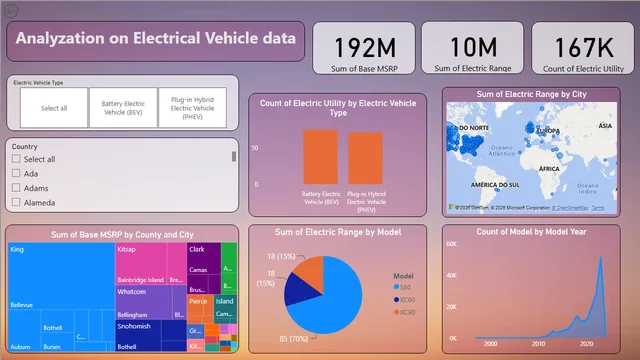The image size is (640, 360).
Task: Click the 192M Sum of Base MSRP card
Action: click(x=364, y=48)
